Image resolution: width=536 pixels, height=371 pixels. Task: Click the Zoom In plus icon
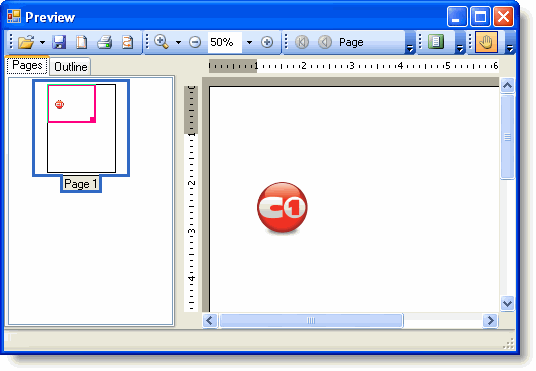267,42
